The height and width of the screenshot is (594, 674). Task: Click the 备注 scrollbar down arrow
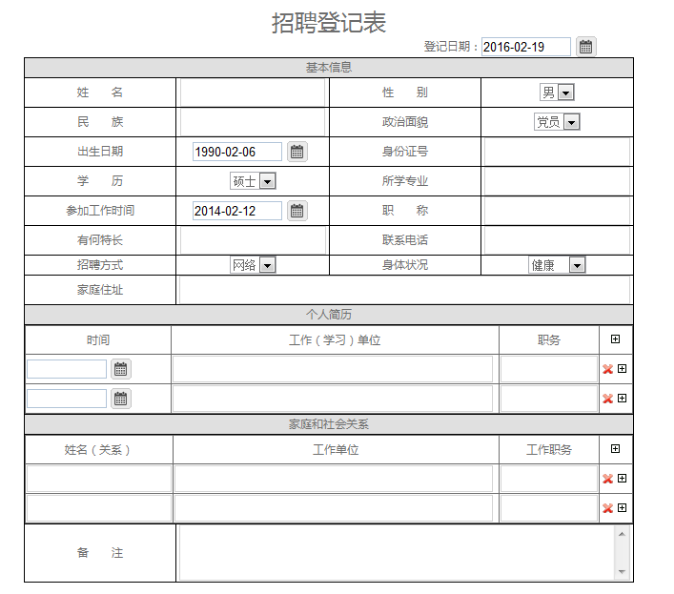622,572
